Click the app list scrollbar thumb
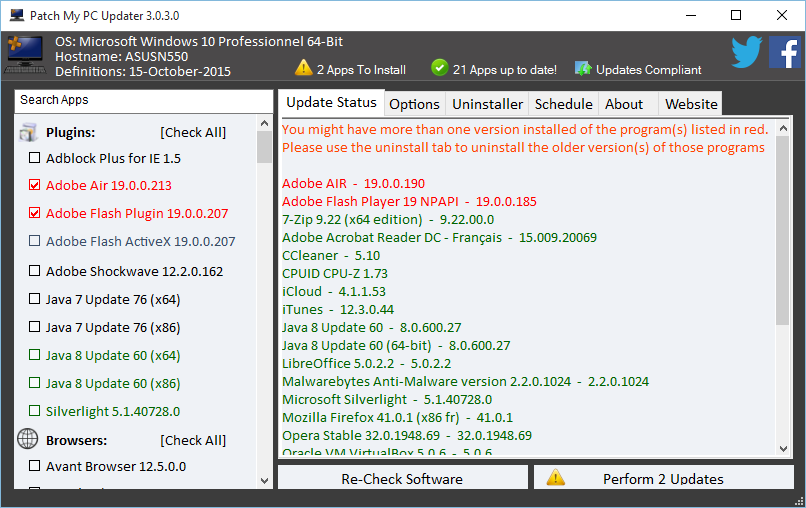This screenshot has width=806, height=508. coord(264,147)
